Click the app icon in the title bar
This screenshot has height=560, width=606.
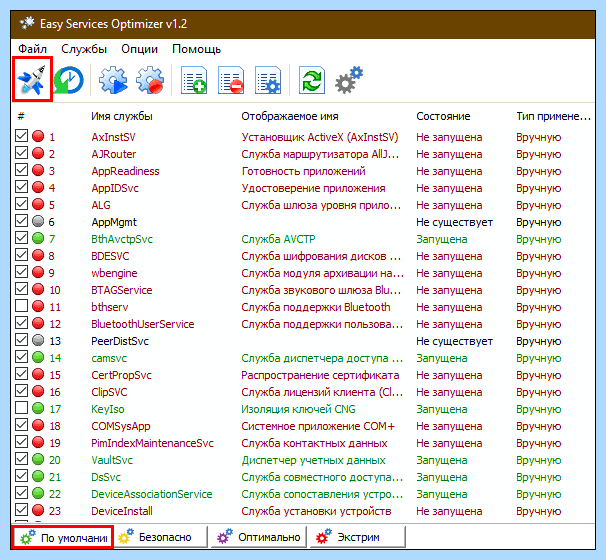pyautogui.click(x=27, y=24)
